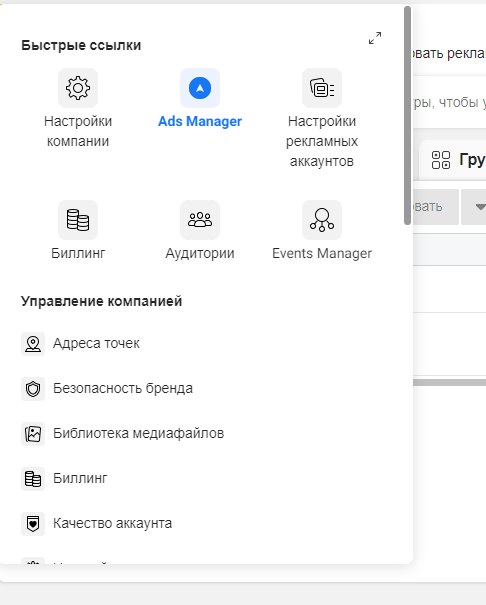Open the Events Manager icon
The image size is (486, 605).
tap(322, 220)
